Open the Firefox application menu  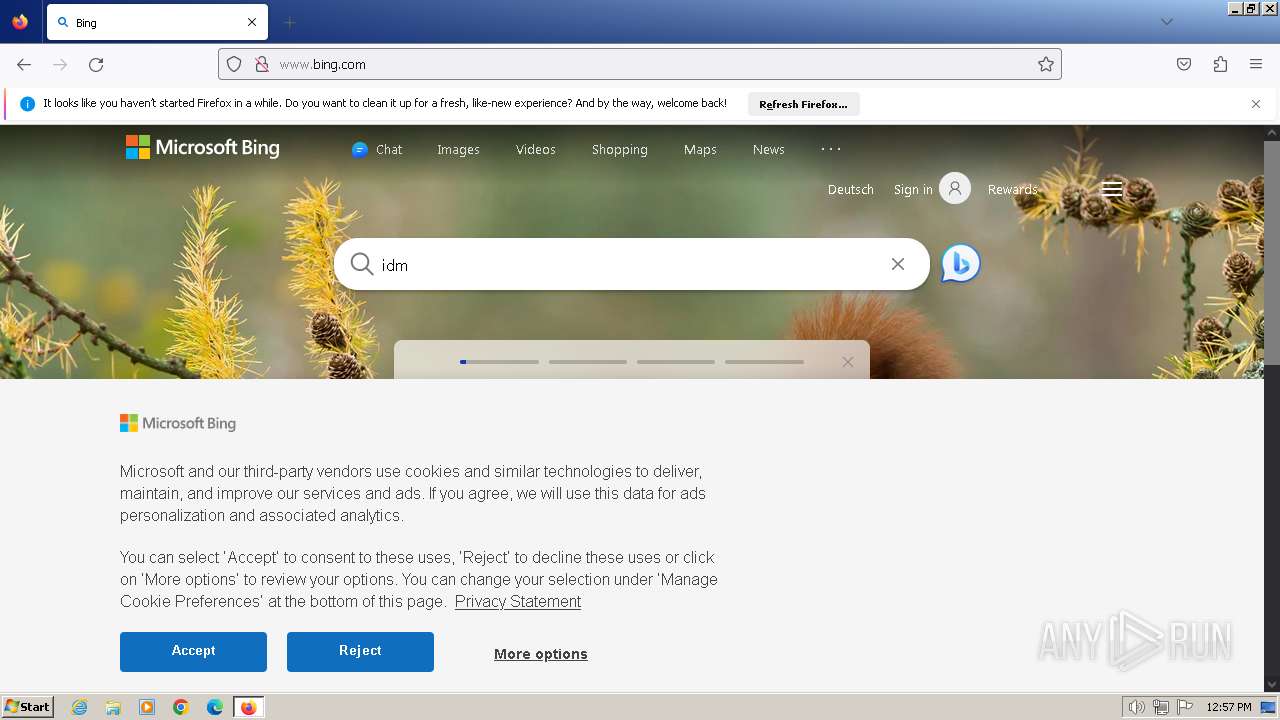point(1256,64)
